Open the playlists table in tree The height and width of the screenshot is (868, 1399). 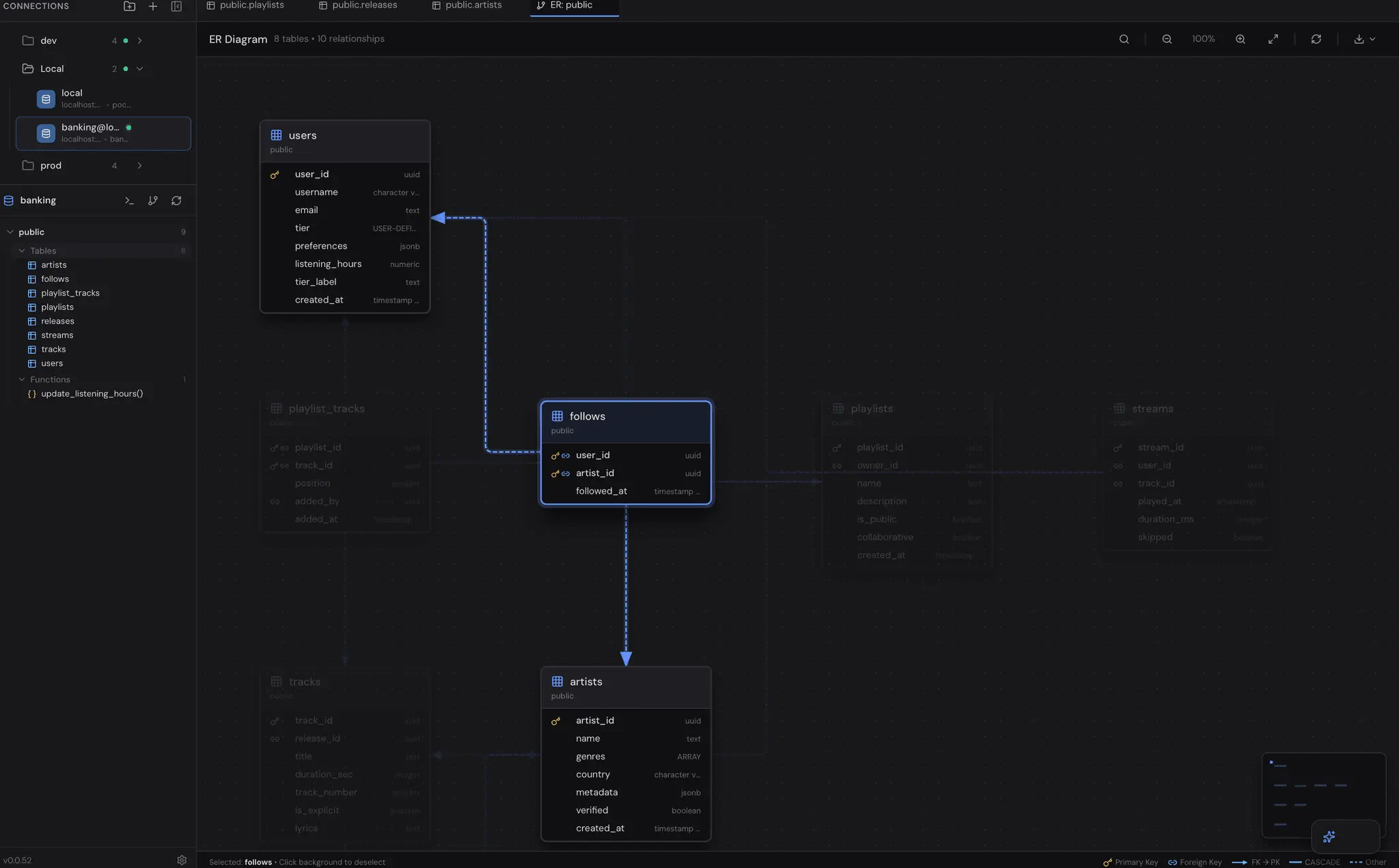coord(57,307)
